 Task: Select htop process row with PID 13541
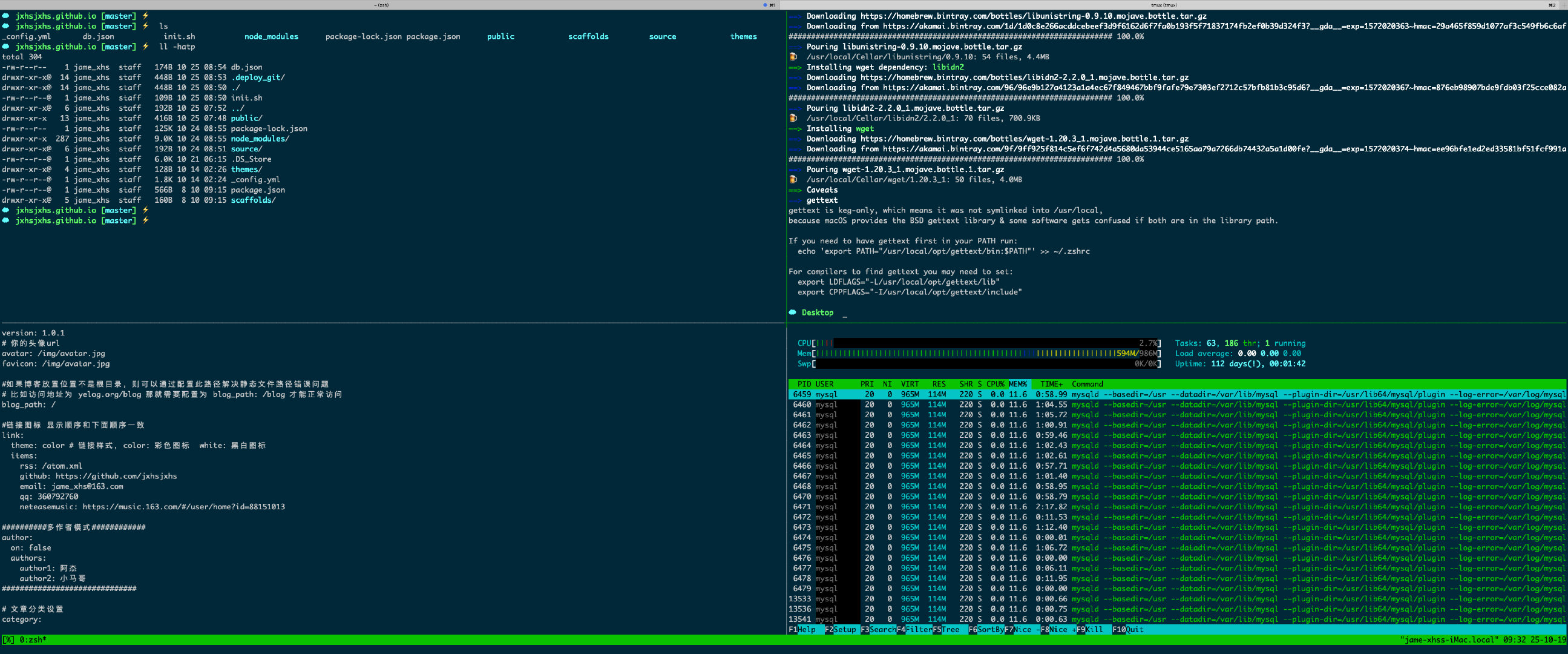click(1176, 619)
